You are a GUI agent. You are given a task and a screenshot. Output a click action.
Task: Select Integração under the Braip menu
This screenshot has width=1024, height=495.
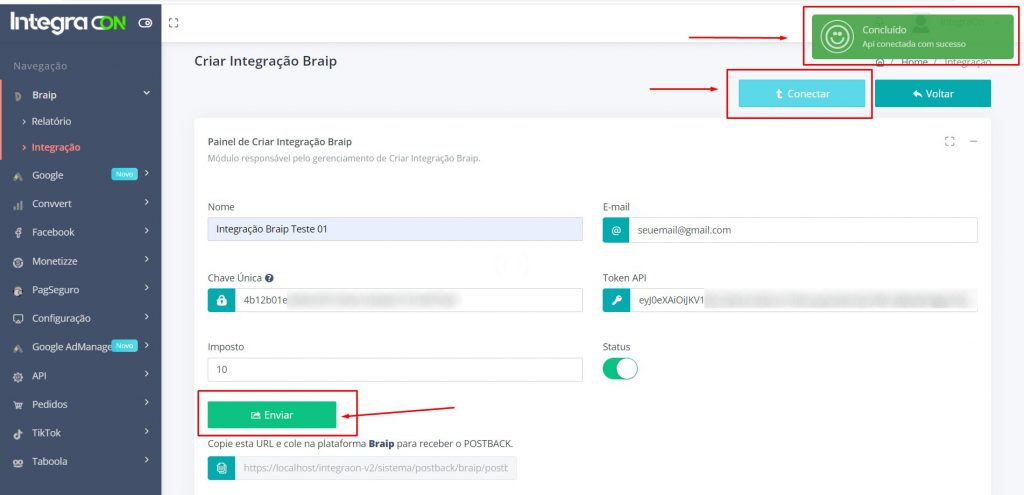click(55, 147)
